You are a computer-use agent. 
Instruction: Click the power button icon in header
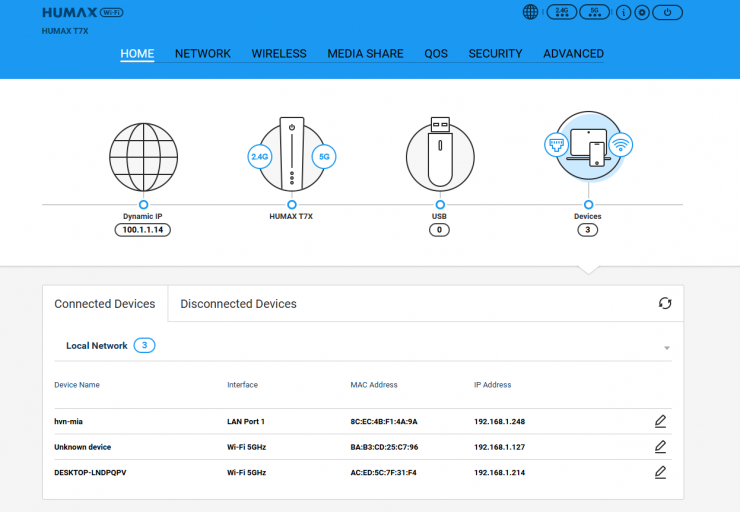tap(667, 13)
